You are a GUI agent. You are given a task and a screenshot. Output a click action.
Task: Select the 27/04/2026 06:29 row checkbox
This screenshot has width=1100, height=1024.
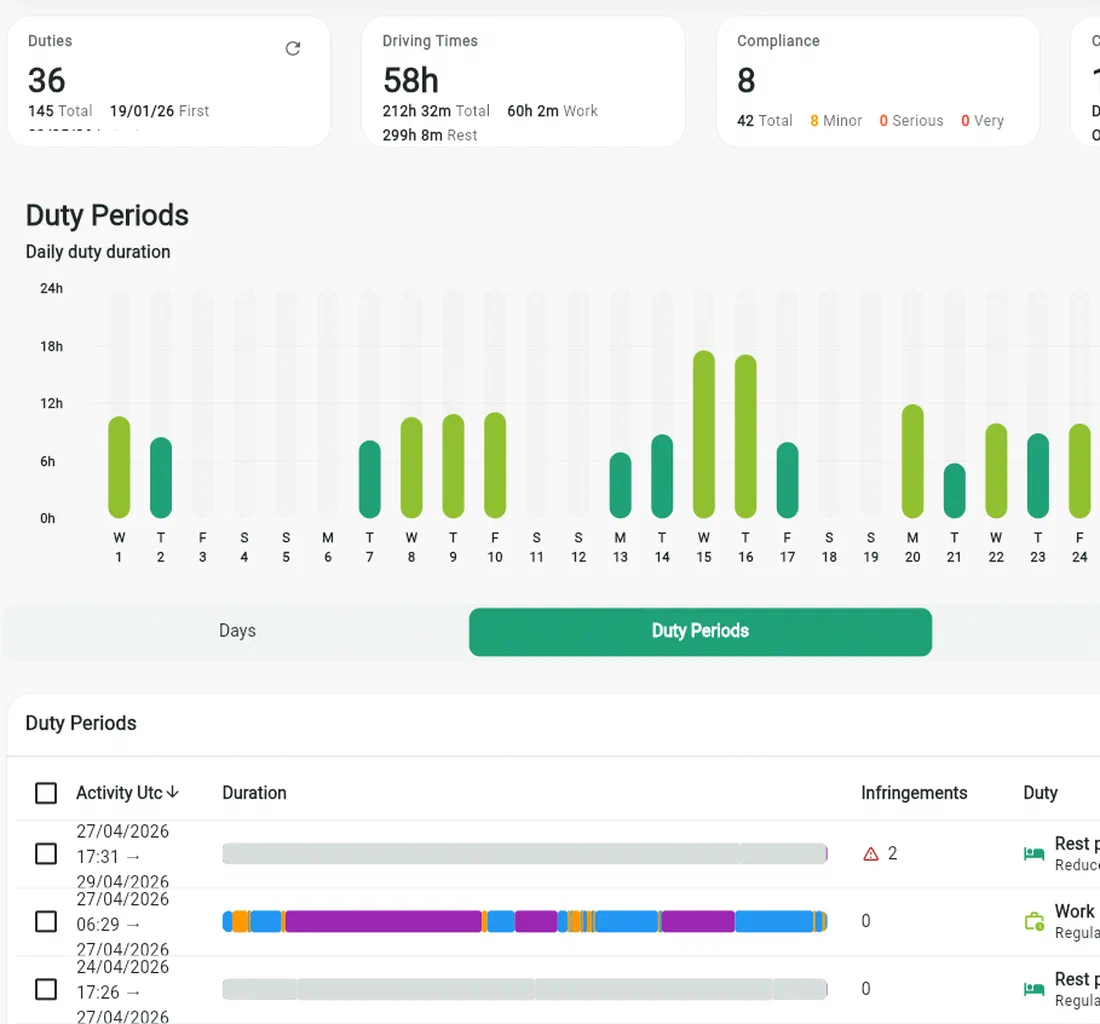46,922
